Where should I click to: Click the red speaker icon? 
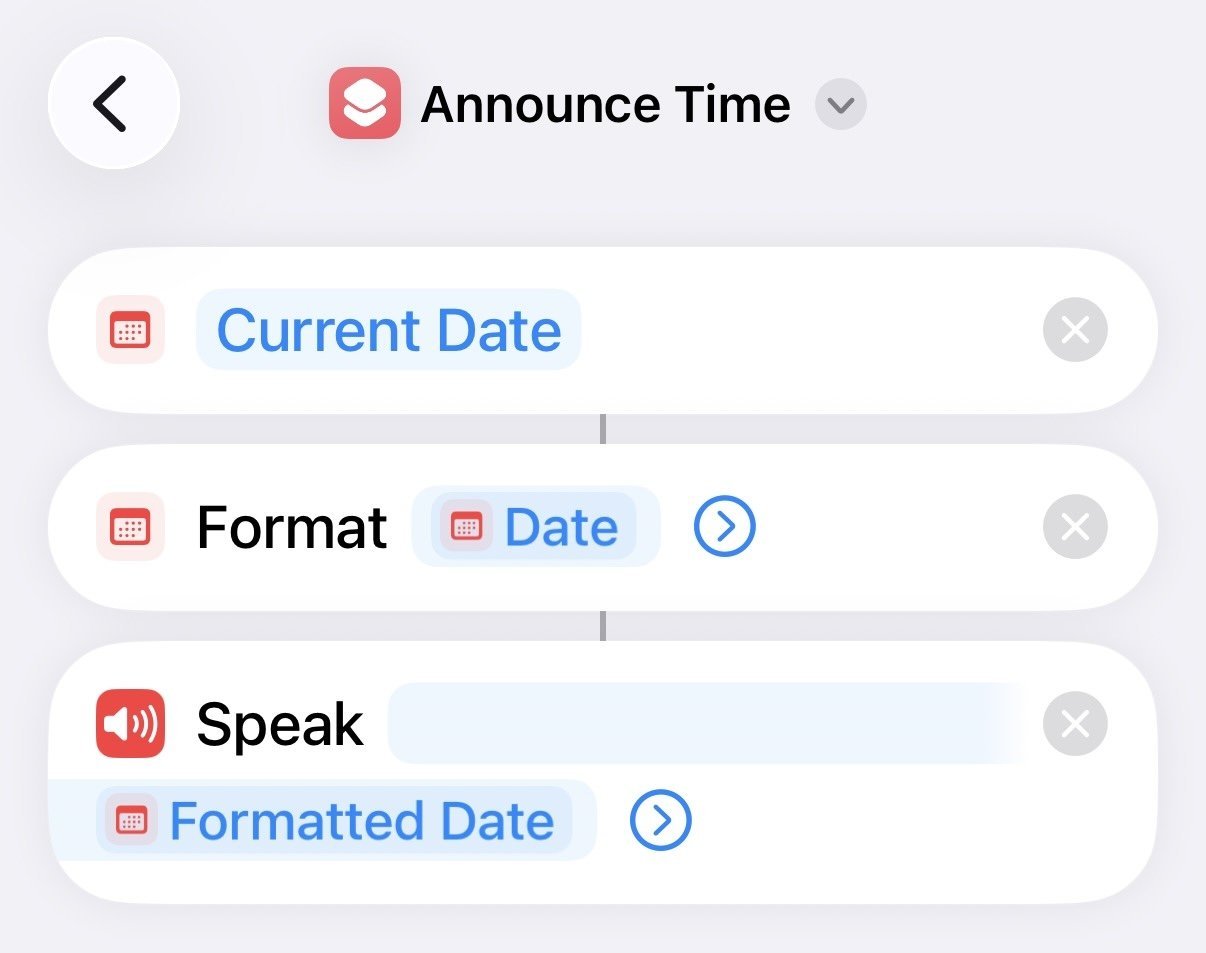coord(131,724)
